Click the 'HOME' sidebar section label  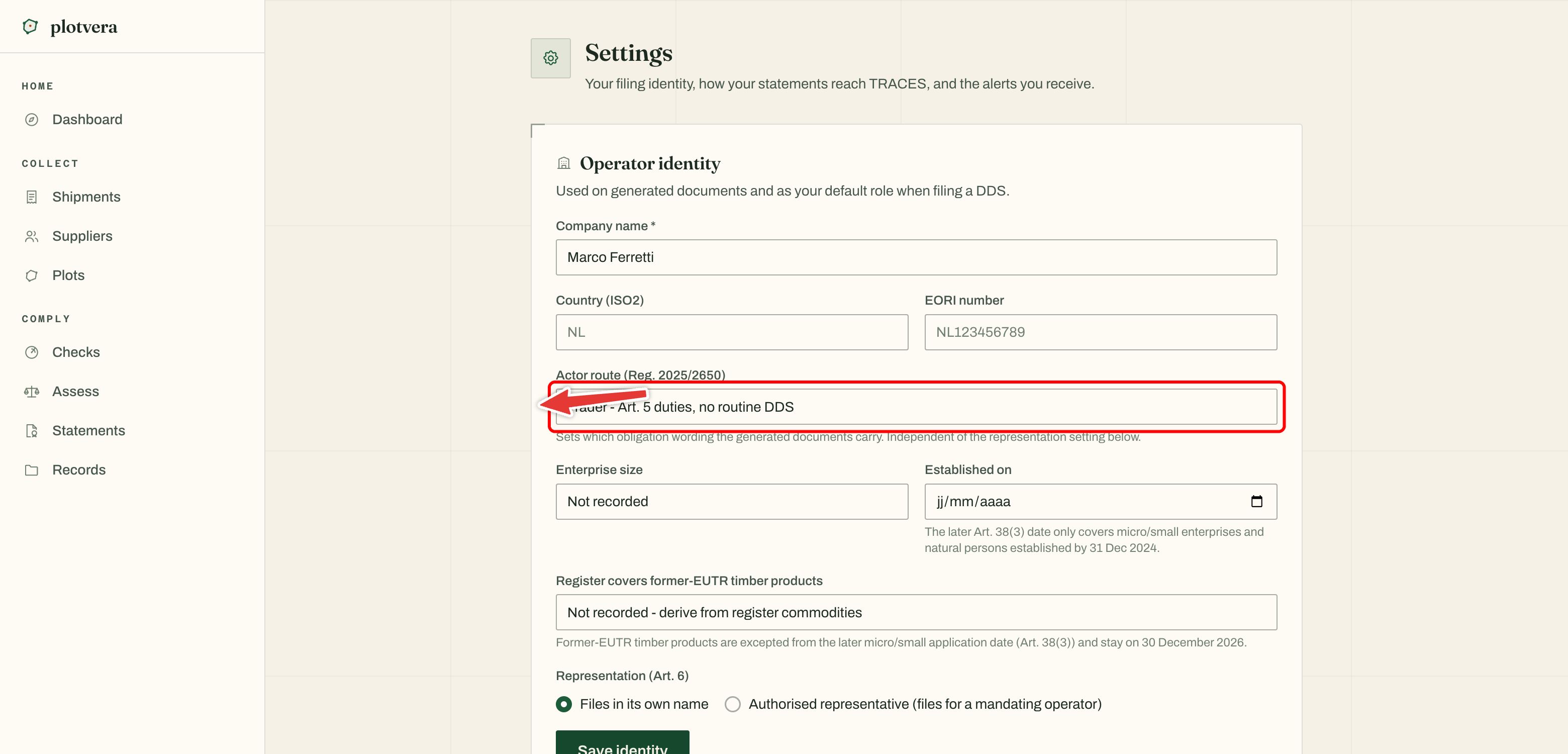37,86
